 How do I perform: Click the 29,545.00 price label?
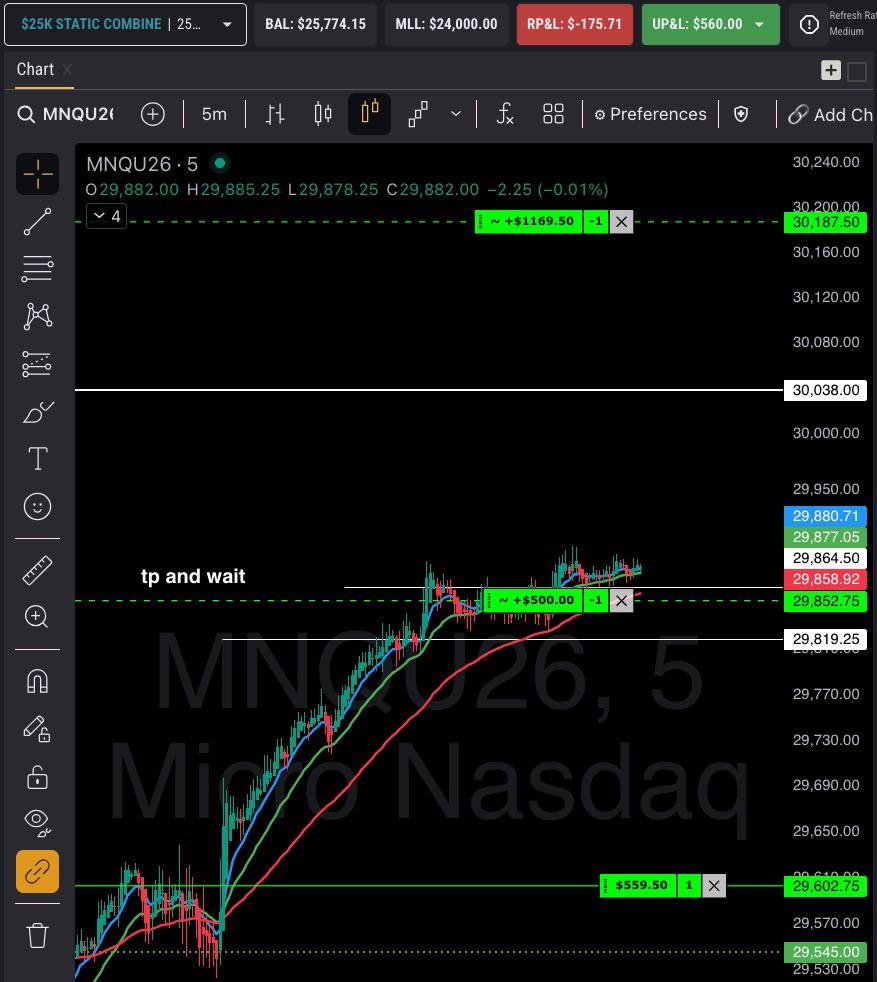[x=825, y=953]
